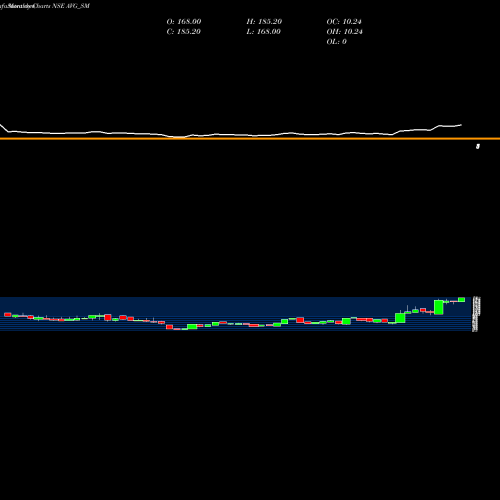This screenshot has height=500, width=500.
Task: Click the close price 'C: 185.20'
Action: [184, 32]
